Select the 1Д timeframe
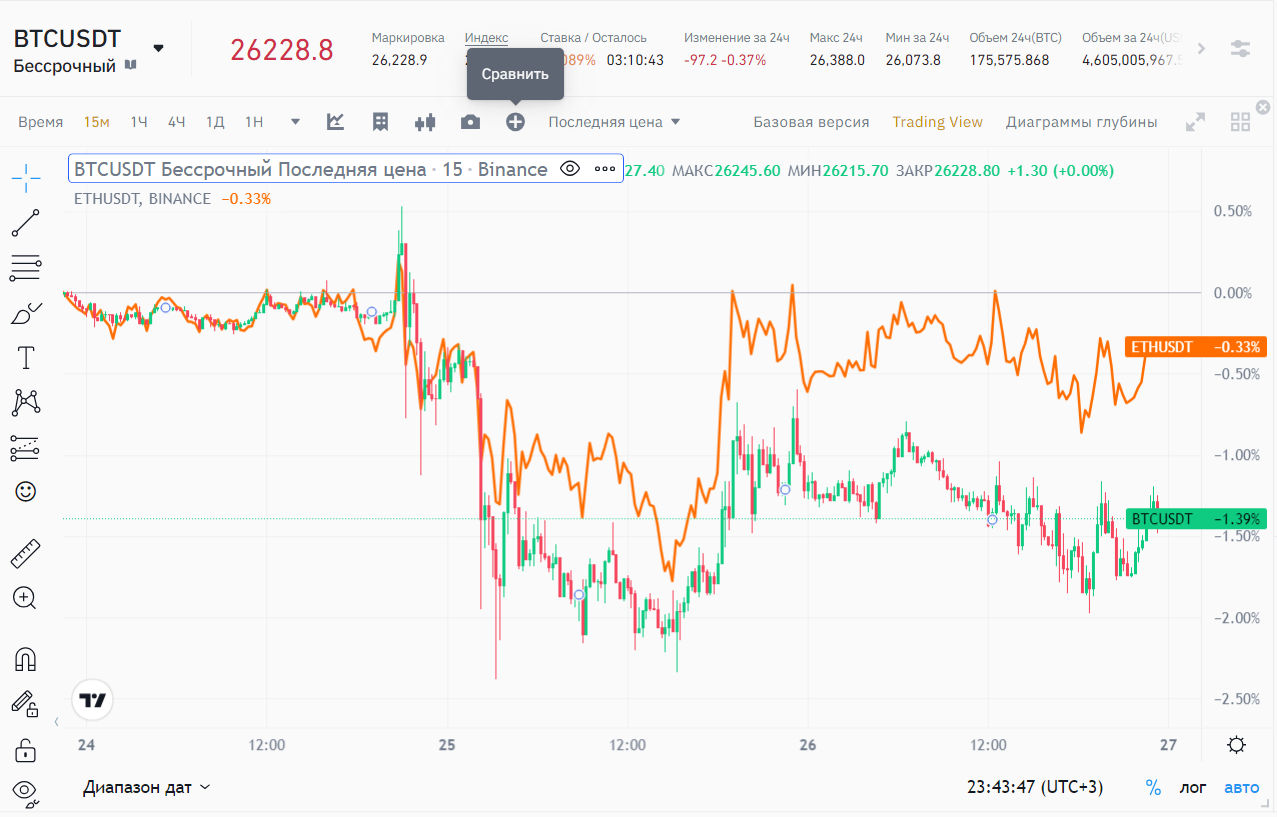Viewport: 1277px width, 817px height. pyautogui.click(x=215, y=122)
